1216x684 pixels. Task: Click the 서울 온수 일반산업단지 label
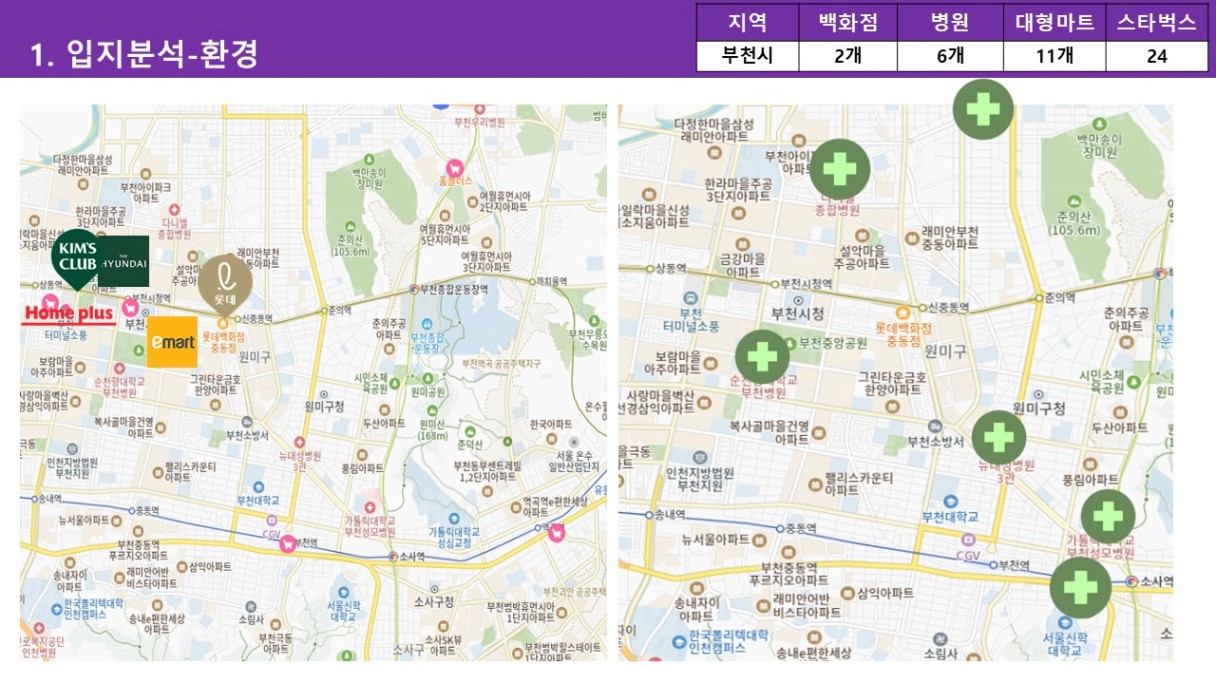point(575,460)
